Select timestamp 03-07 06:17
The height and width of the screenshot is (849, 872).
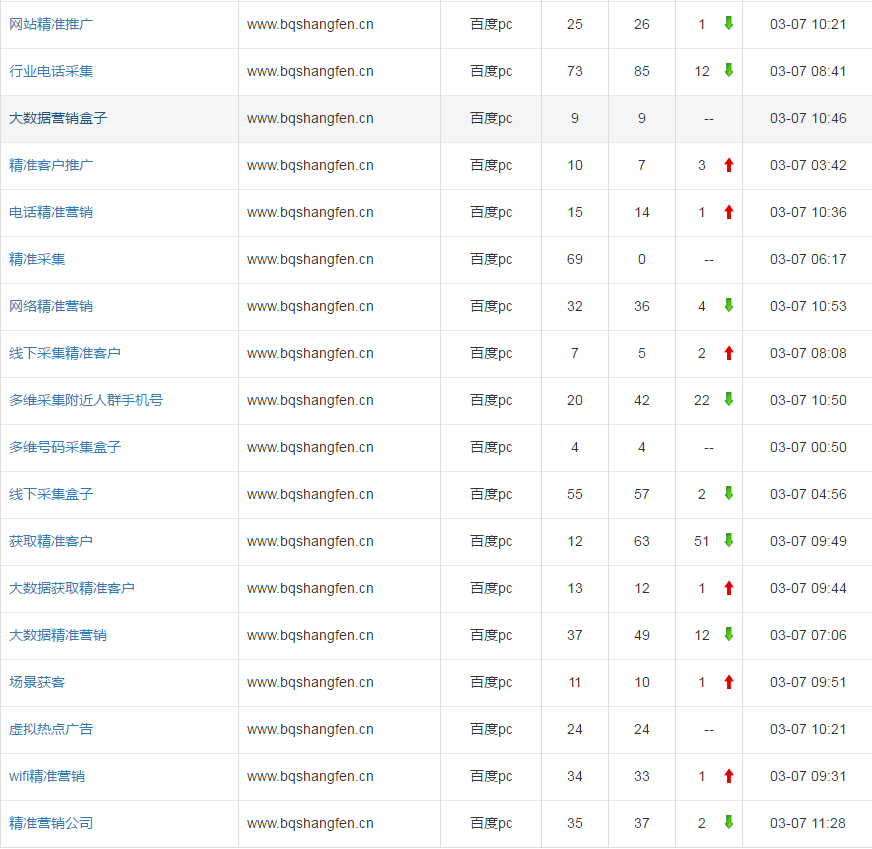(808, 259)
